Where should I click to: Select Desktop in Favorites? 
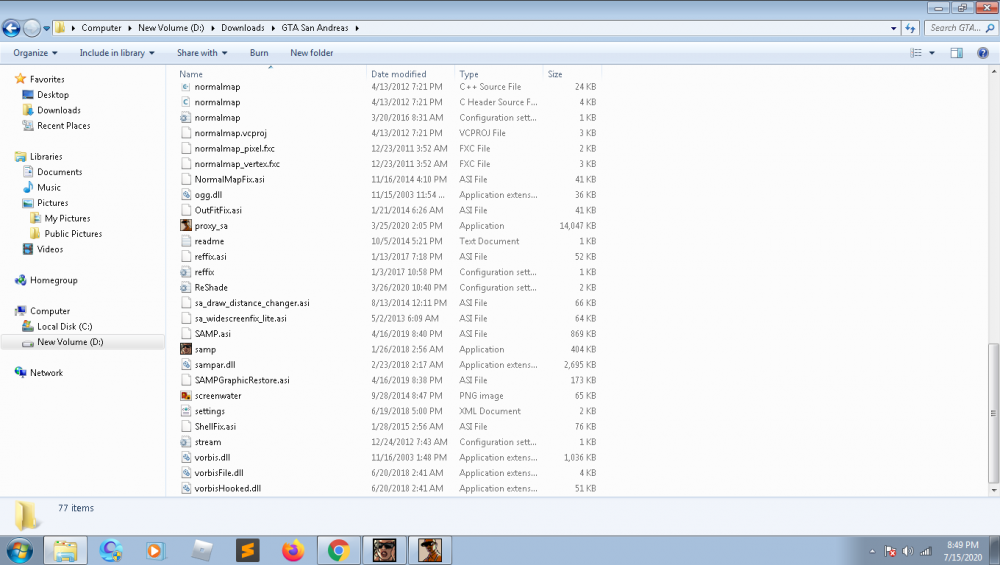[53, 94]
